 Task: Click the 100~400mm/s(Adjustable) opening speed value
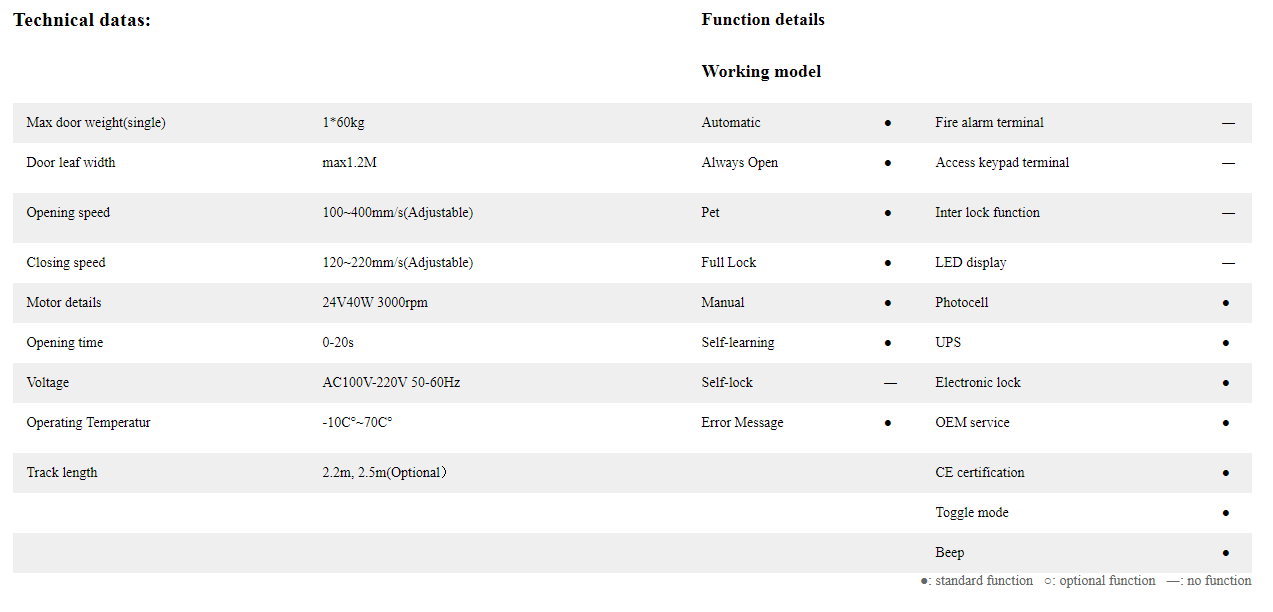click(x=397, y=213)
